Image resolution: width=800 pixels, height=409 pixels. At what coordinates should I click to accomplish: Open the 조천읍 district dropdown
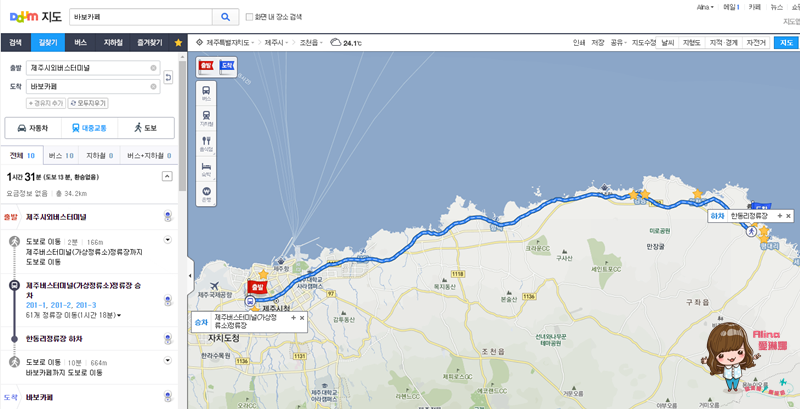(311, 43)
